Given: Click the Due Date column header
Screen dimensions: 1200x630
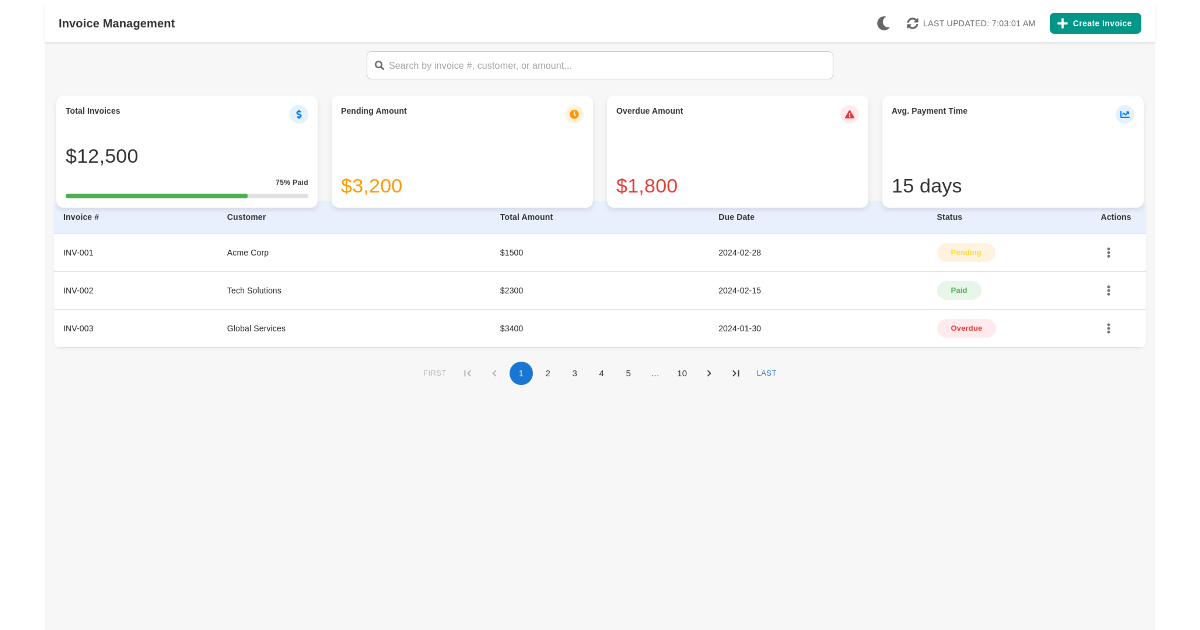Looking at the screenshot, I should 736,217.
